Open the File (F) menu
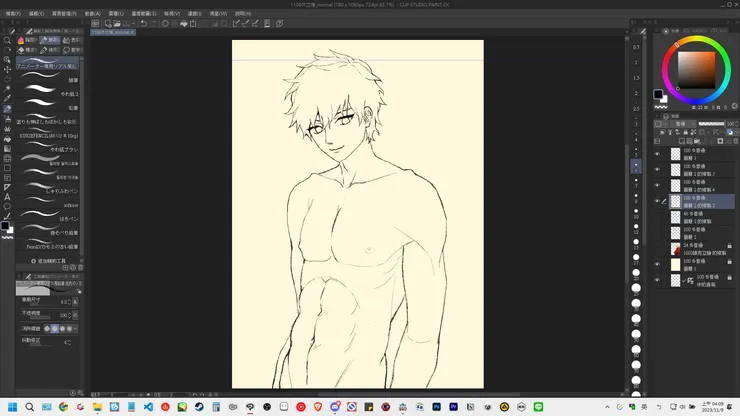Screen dimensions: 740x416 point(13,14)
